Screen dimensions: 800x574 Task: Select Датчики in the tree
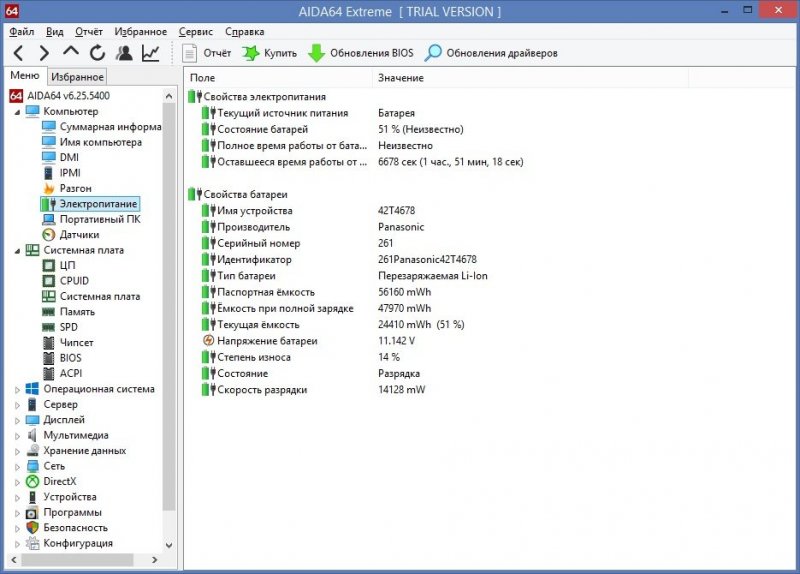79,235
